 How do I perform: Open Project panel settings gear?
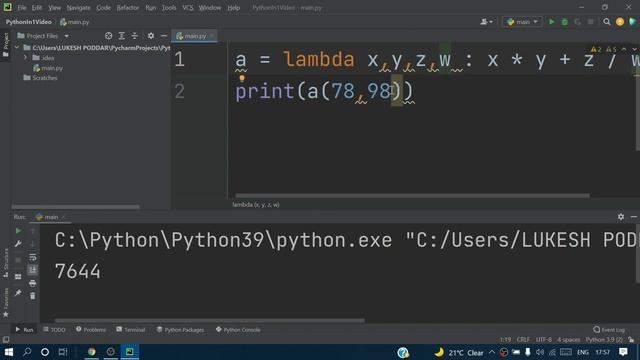pos(151,36)
